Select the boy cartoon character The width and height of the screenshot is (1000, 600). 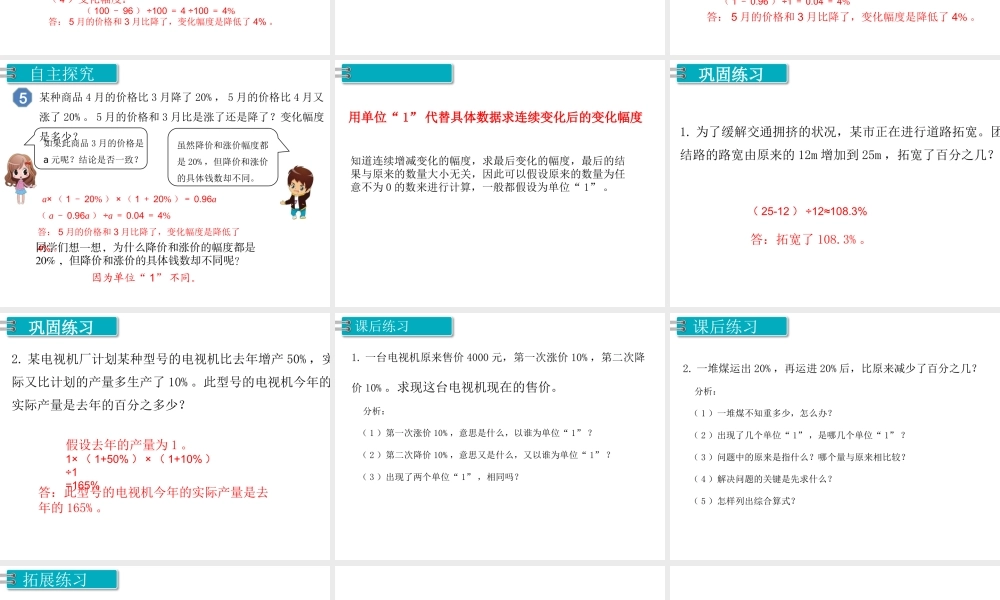(x=296, y=189)
